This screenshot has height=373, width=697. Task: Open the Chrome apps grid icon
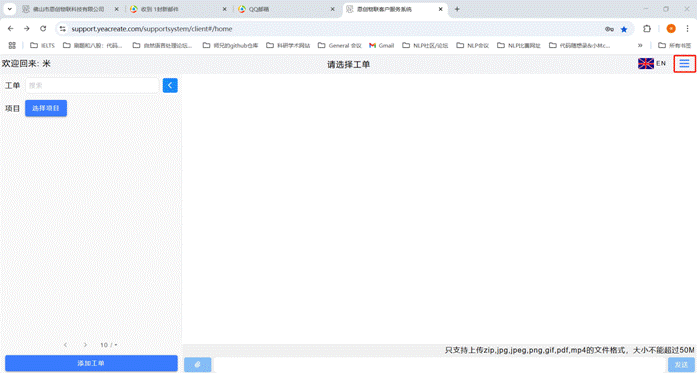tap(12, 45)
